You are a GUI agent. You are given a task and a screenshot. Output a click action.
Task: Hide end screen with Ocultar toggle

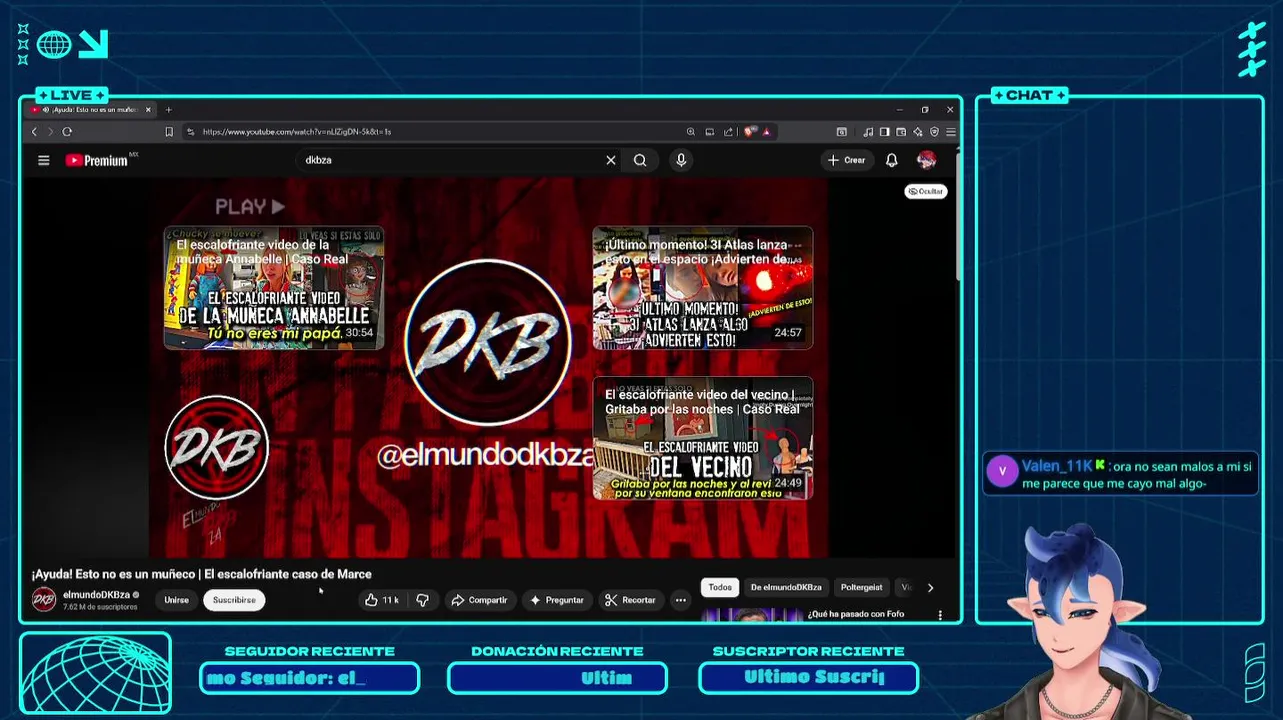926,191
